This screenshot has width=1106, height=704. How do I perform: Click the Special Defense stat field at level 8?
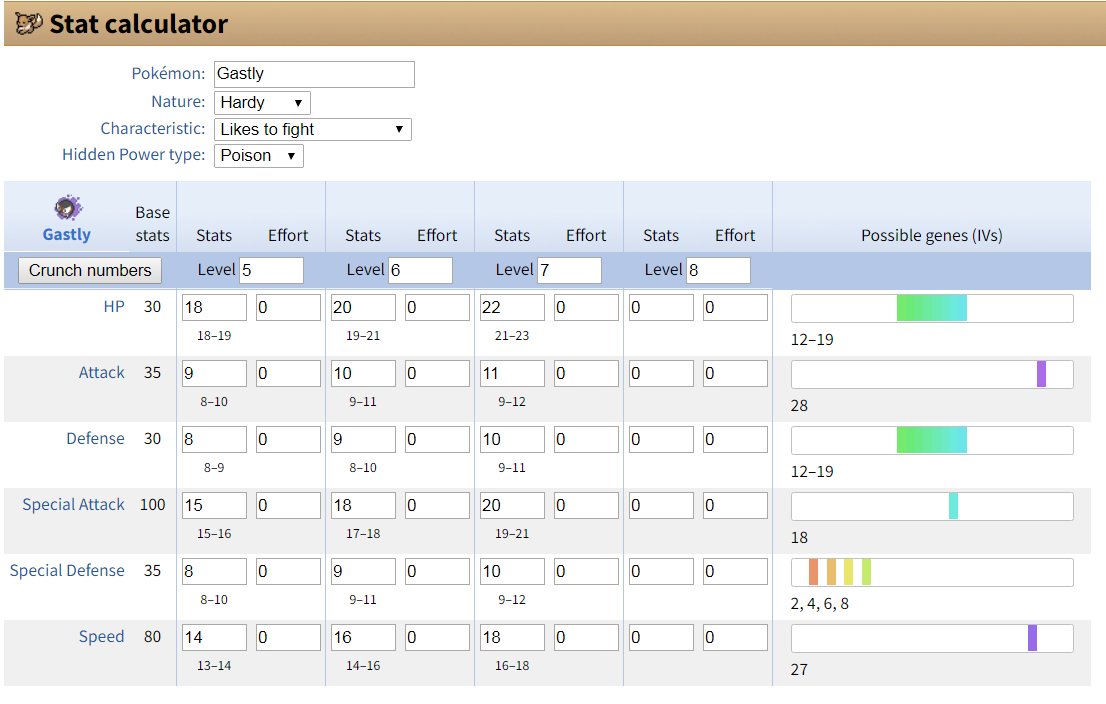661,571
